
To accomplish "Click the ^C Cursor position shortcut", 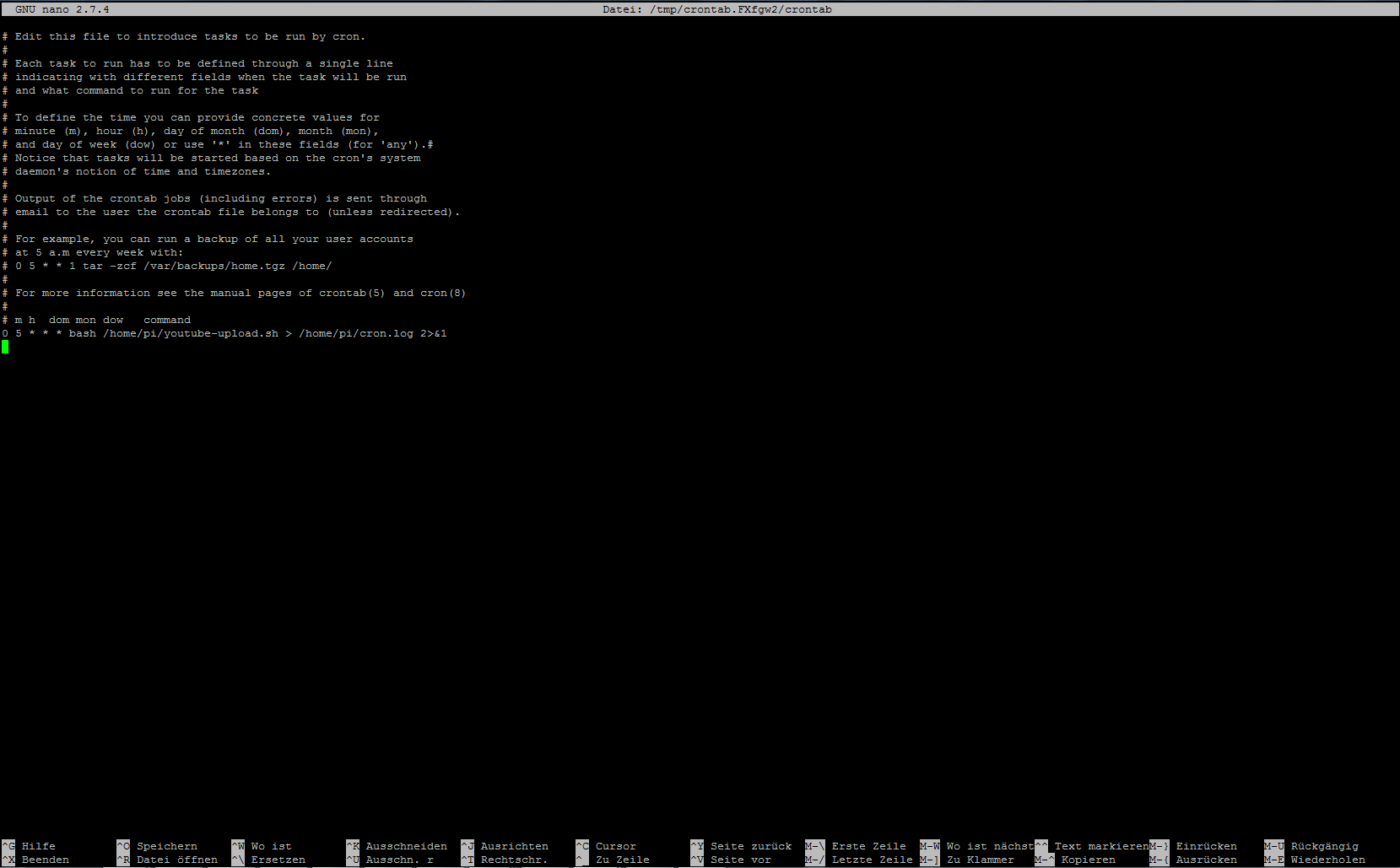I will point(606,846).
